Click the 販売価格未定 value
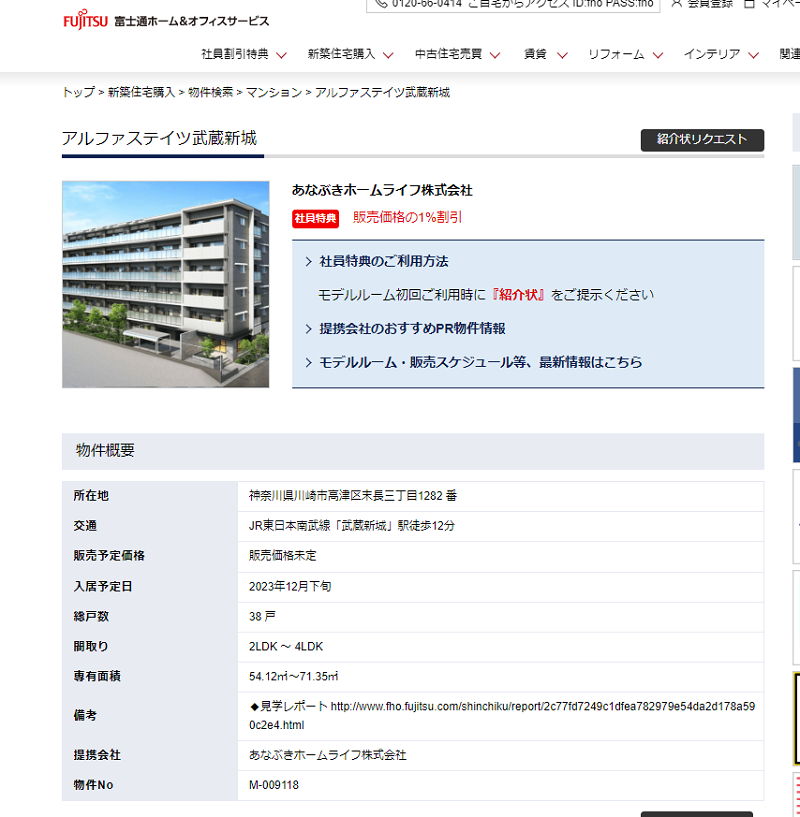The height and width of the screenshot is (817, 800). (282, 555)
